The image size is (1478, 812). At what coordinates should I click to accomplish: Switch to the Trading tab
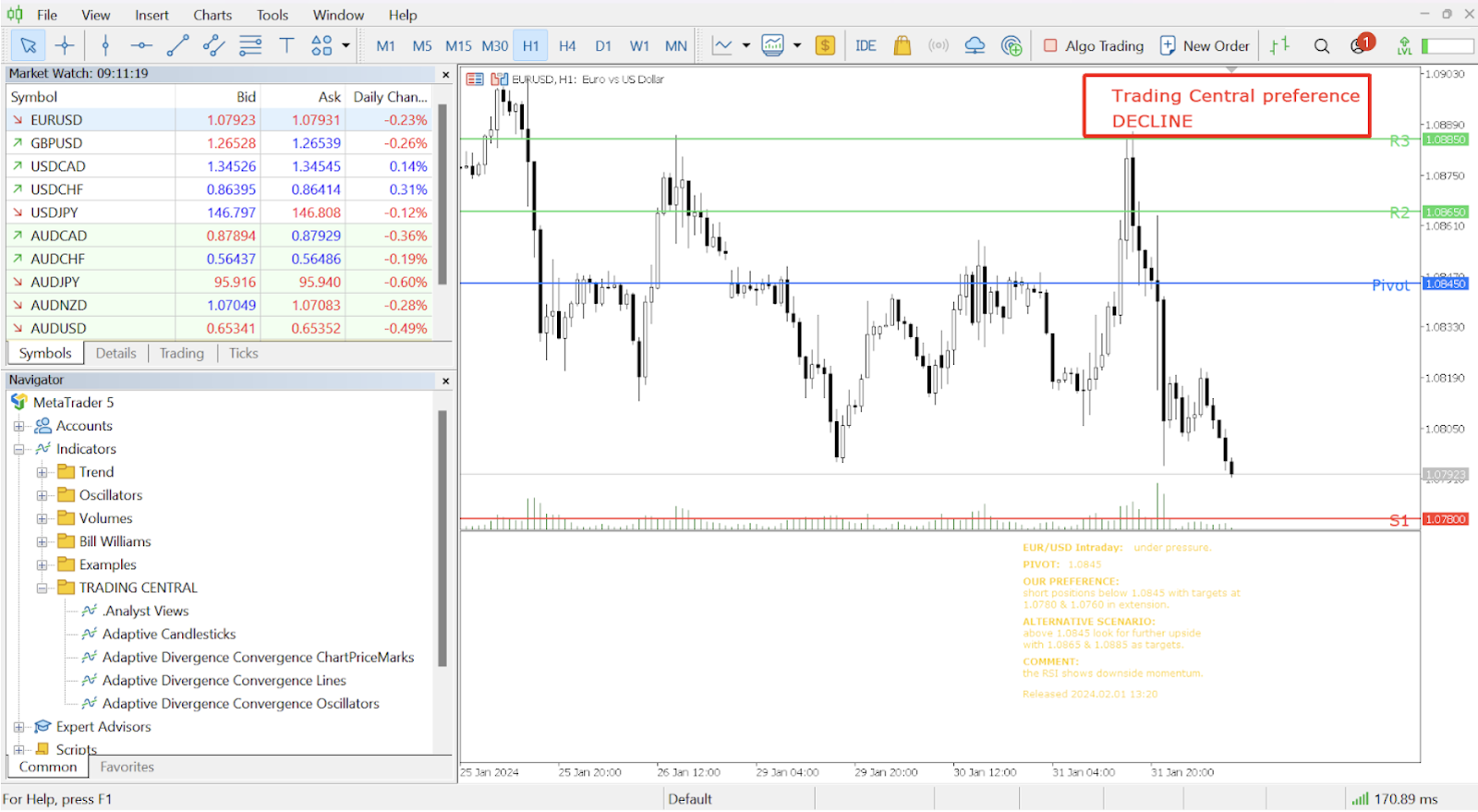(182, 353)
